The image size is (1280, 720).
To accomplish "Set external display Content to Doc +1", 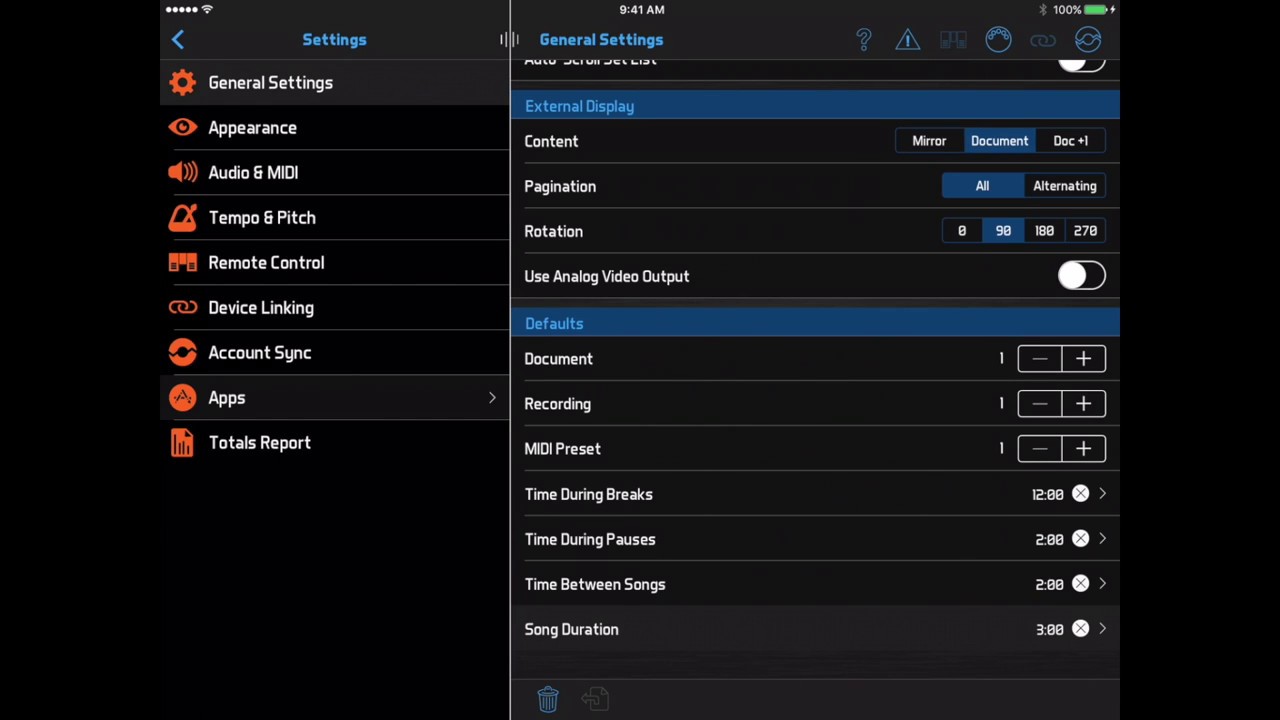I will point(1071,141).
